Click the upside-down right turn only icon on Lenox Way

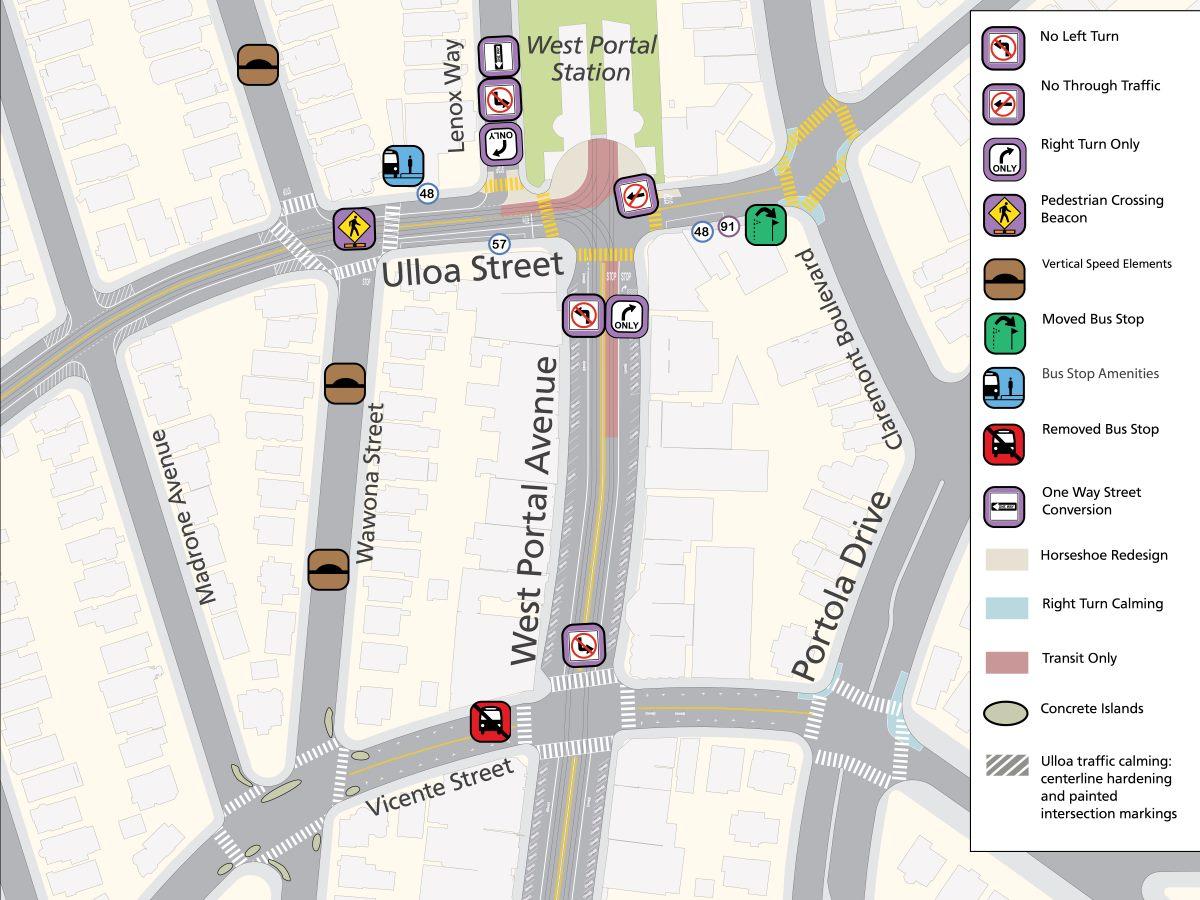499,143
